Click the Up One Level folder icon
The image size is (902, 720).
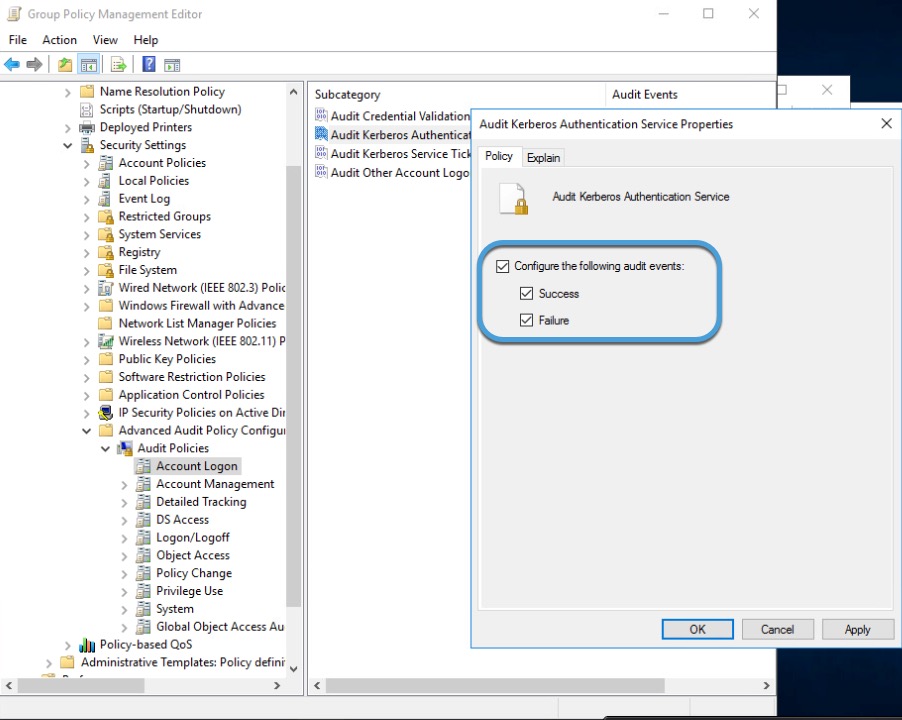coord(65,65)
